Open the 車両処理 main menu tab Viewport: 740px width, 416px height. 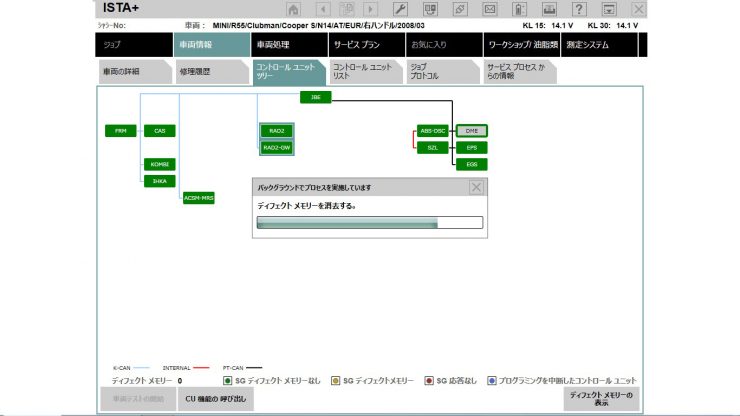pos(289,45)
